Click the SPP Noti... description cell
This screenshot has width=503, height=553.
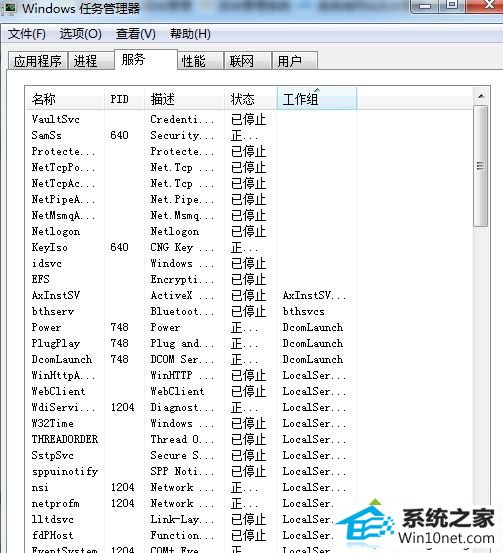(x=182, y=471)
